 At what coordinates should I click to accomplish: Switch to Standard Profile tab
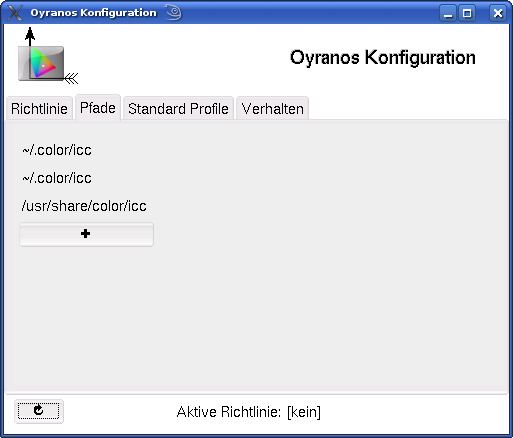pyautogui.click(x=178, y=108)
